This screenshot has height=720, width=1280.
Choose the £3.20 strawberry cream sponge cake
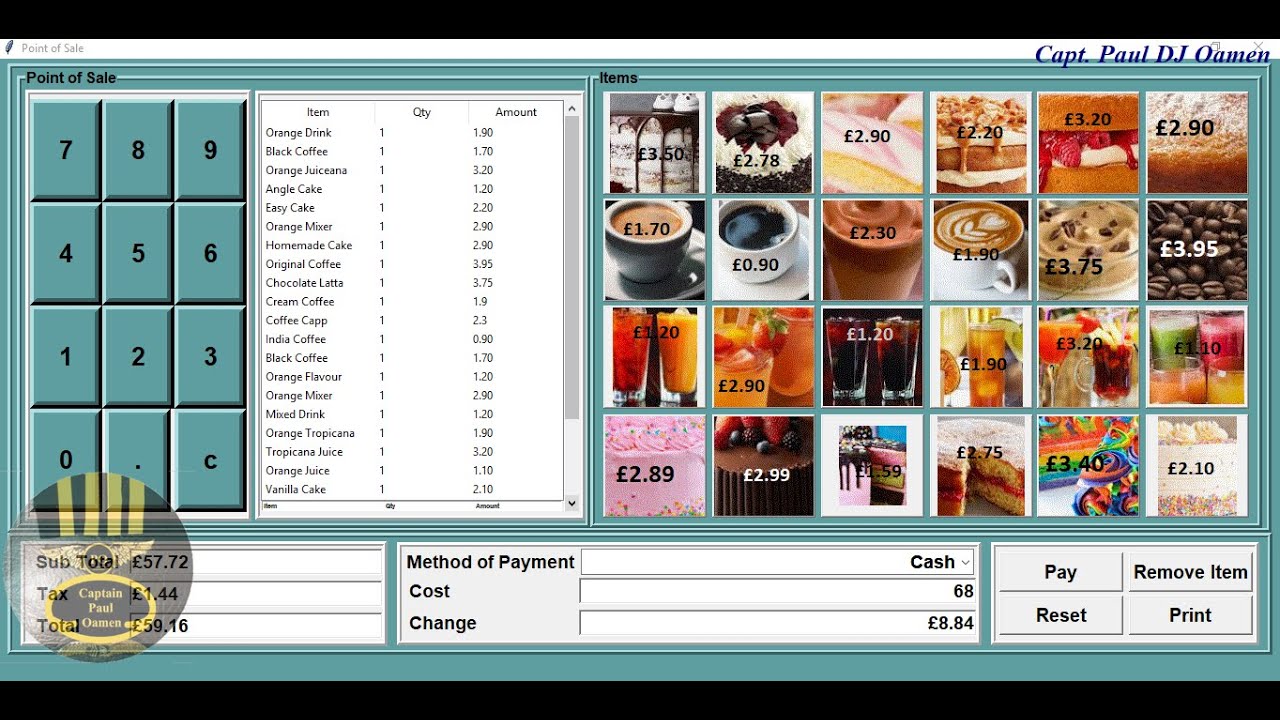click(x=1088, y=143)
